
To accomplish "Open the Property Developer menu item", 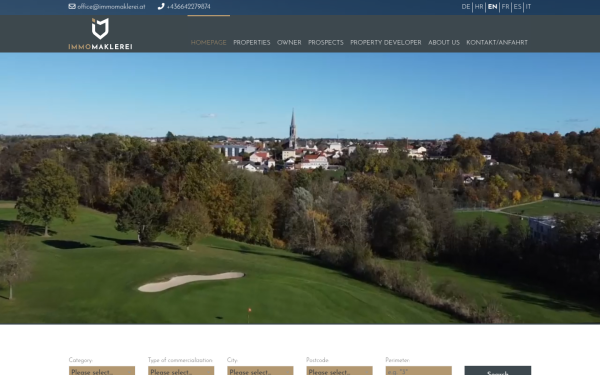I will [x=386, y=42].
